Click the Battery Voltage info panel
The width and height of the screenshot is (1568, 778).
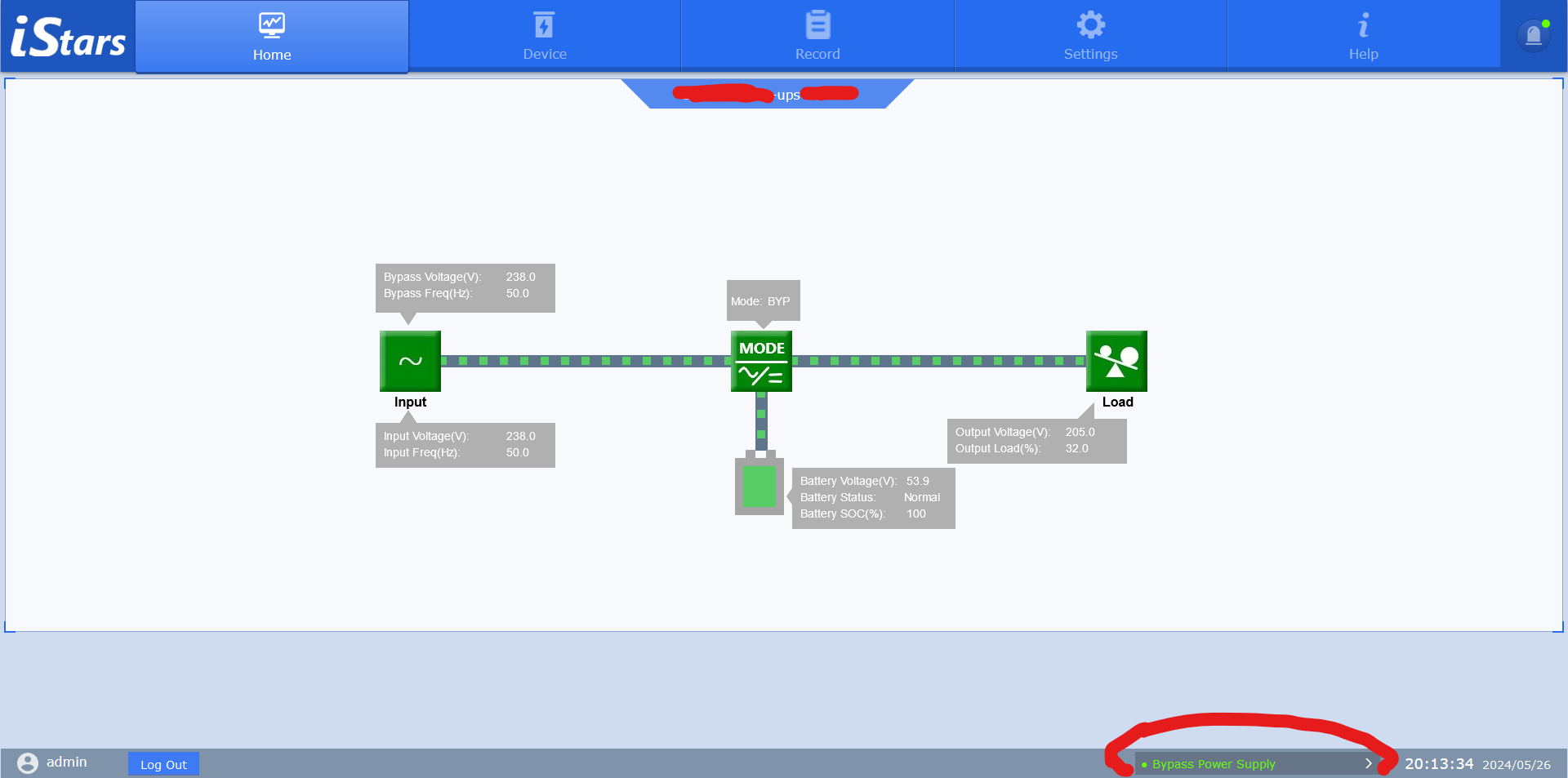pos(873,497)
